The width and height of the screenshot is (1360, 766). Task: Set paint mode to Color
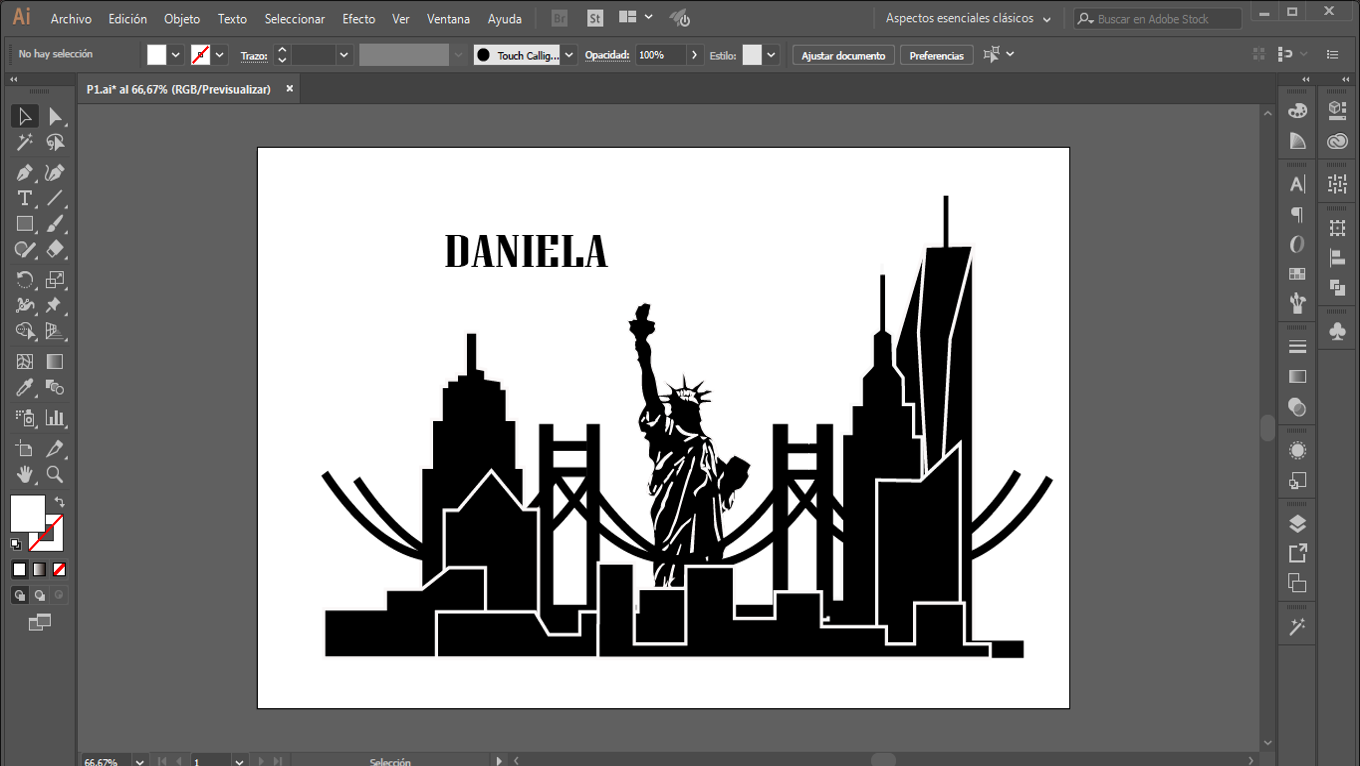19,569
